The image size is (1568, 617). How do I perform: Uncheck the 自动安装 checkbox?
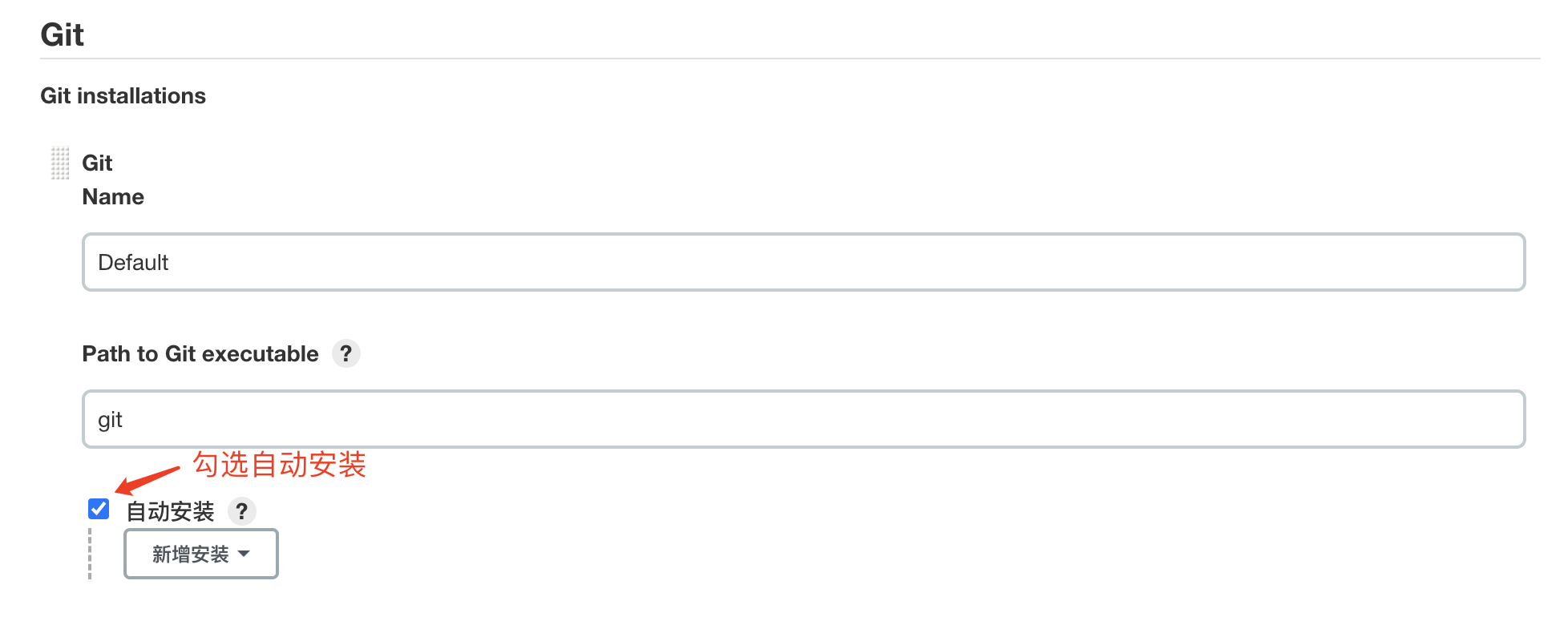(x=99, y=509)
